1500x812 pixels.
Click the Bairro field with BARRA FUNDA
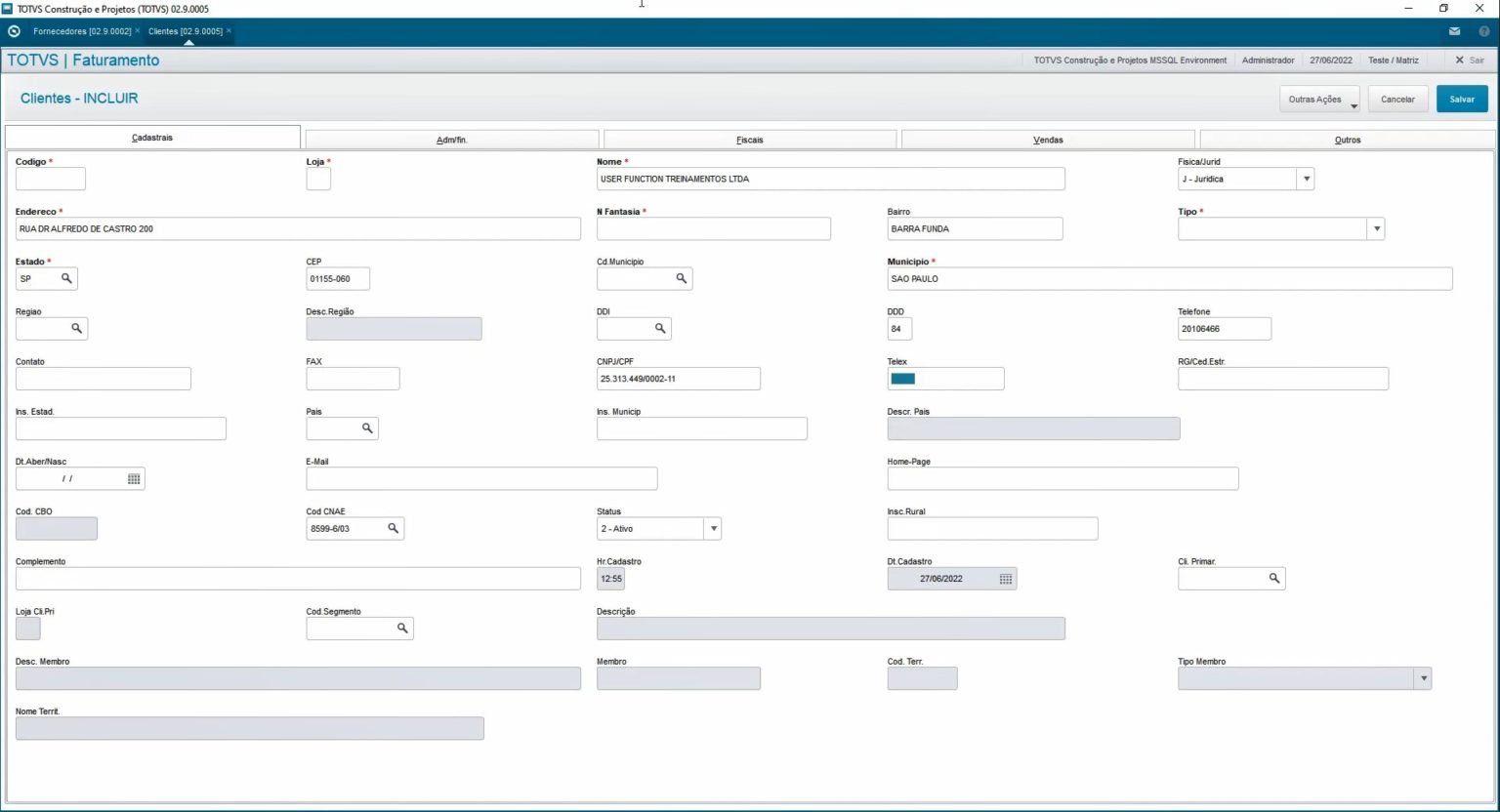pos(975,229)
